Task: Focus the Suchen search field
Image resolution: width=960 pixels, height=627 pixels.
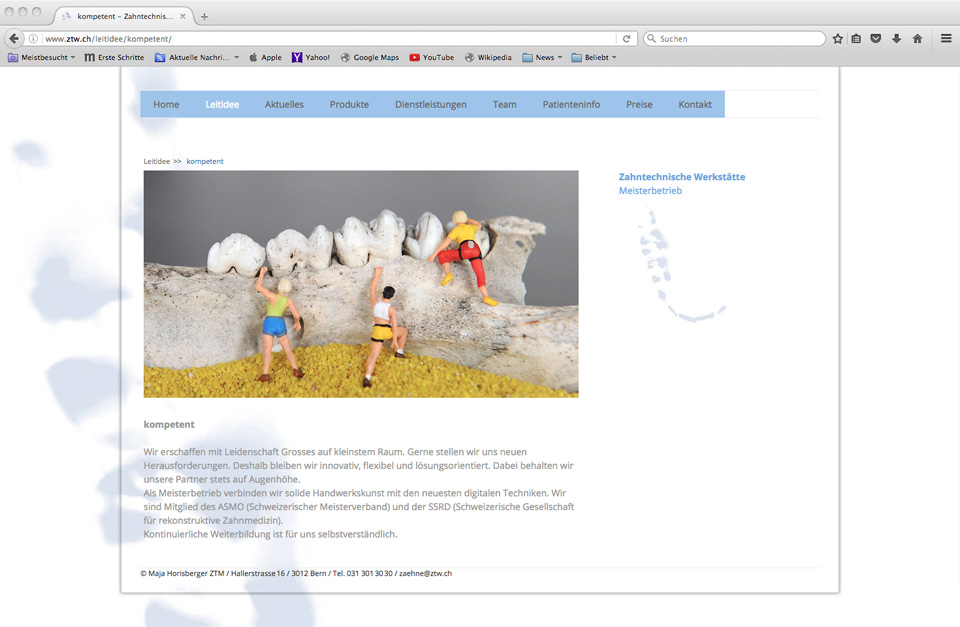Action: click(734, 39)
